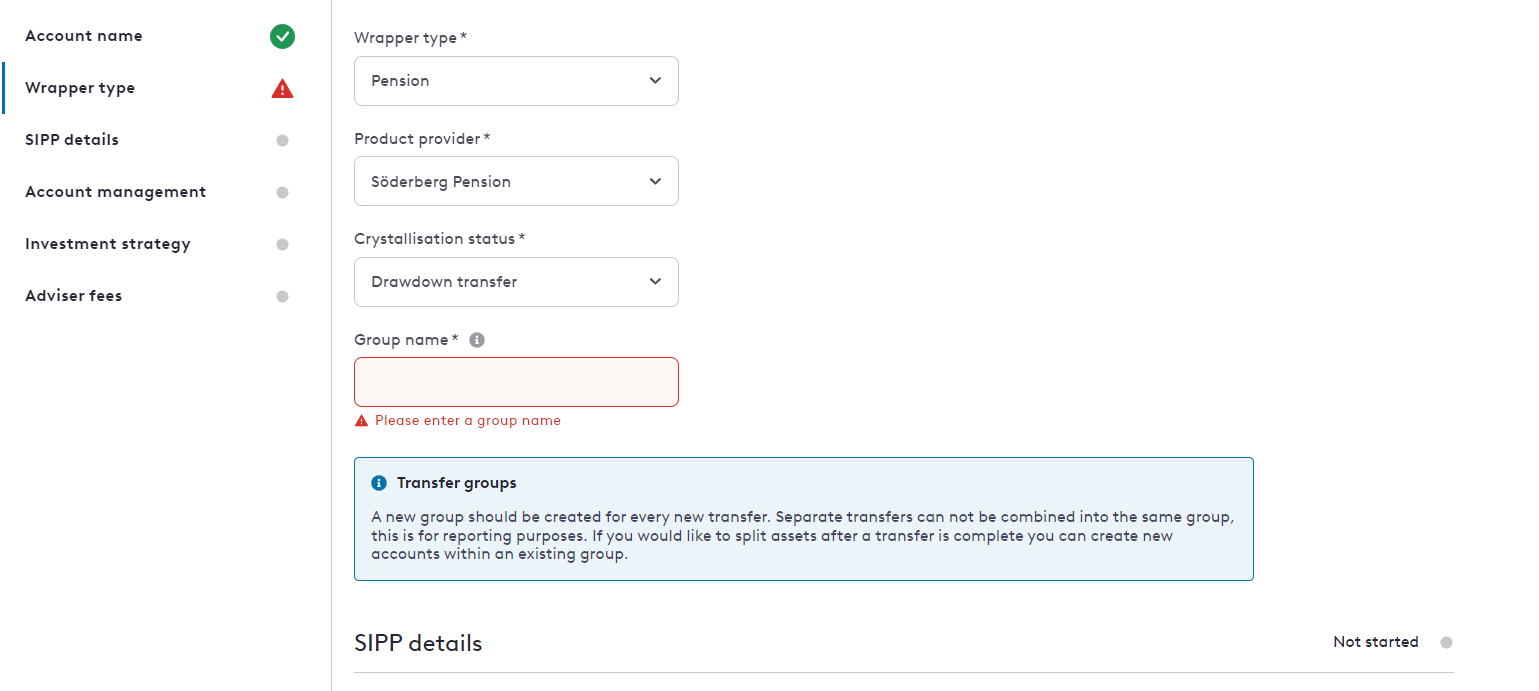1539x691 pixels.
Task: Navigate to Adviser fees step
Action: coord(74,296)
